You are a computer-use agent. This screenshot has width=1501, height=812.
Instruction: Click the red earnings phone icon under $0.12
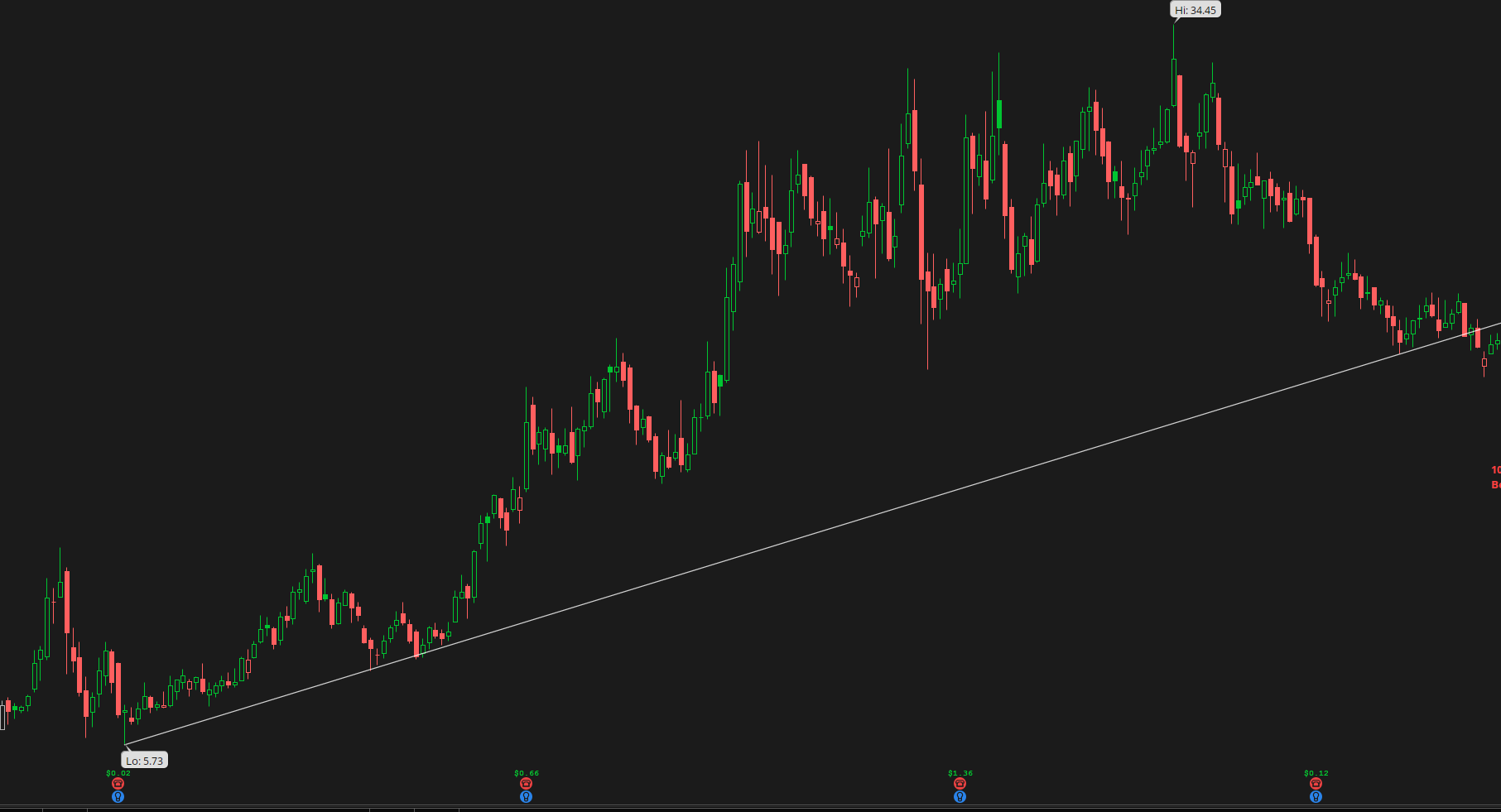pyautogui.click(x=1316, y=783)
